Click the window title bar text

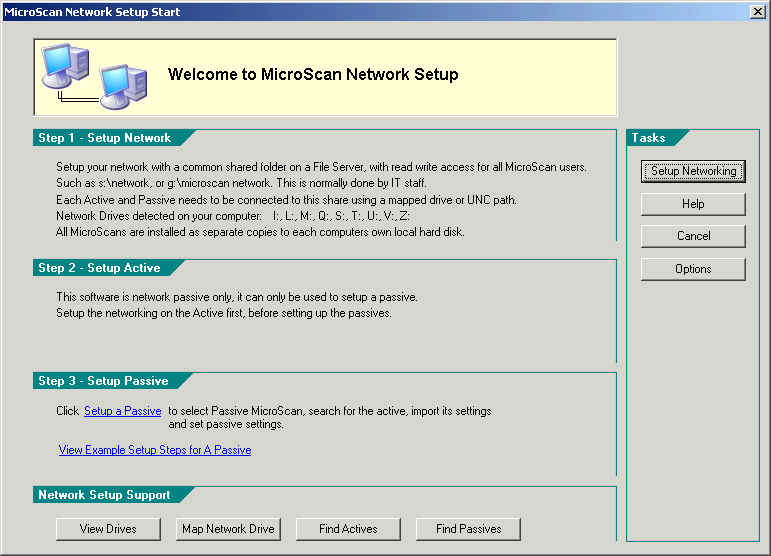(92, 12)
